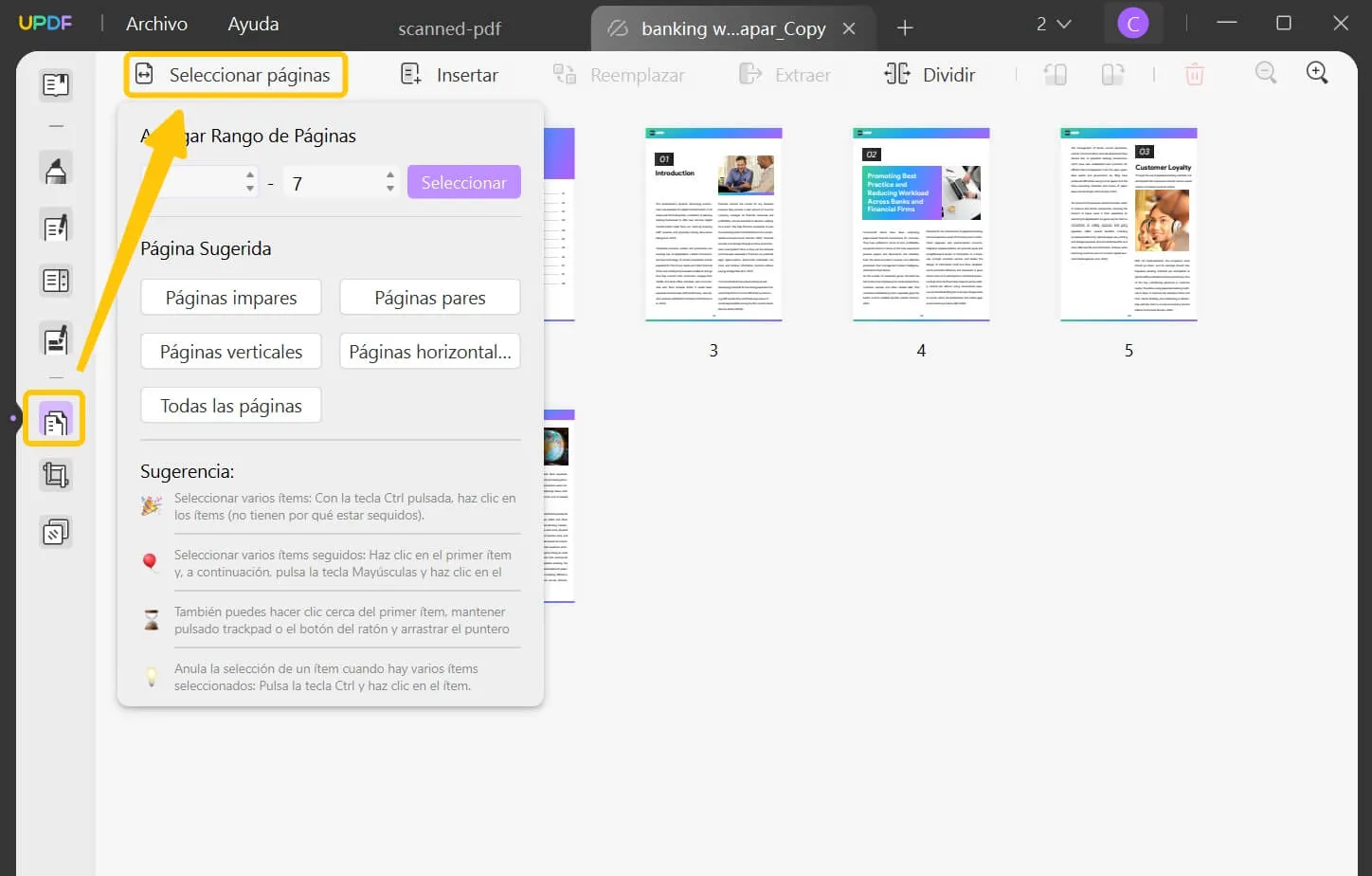Click Dividir in the toolbar
1372x876 pixels.
click(930, 75)
